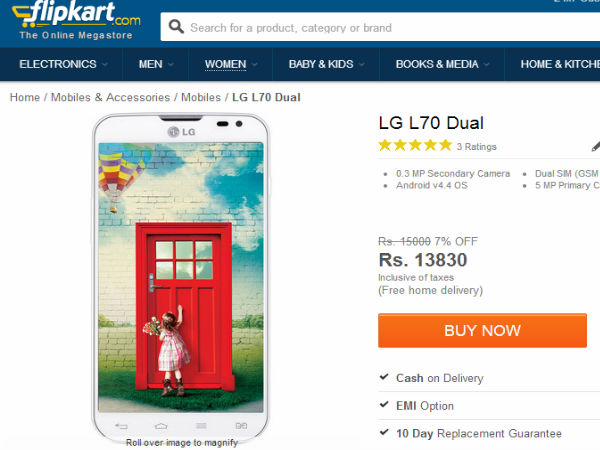600x450 pixels.
Task: Expand the Electronics dropdown arrow
Action: pos(104,65)
